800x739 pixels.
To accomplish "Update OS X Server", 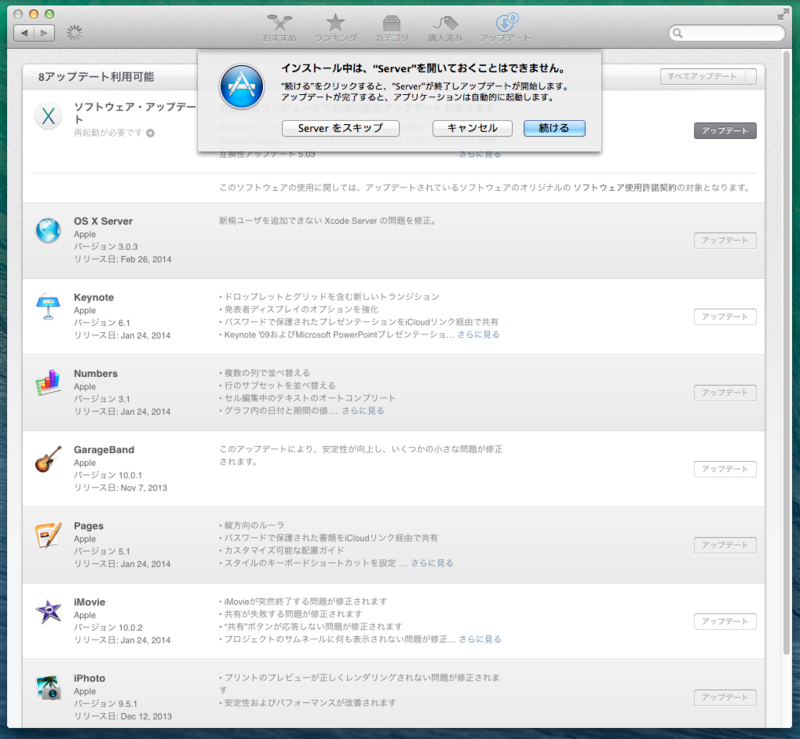I will pyautogui.click(x=725, y=240).
